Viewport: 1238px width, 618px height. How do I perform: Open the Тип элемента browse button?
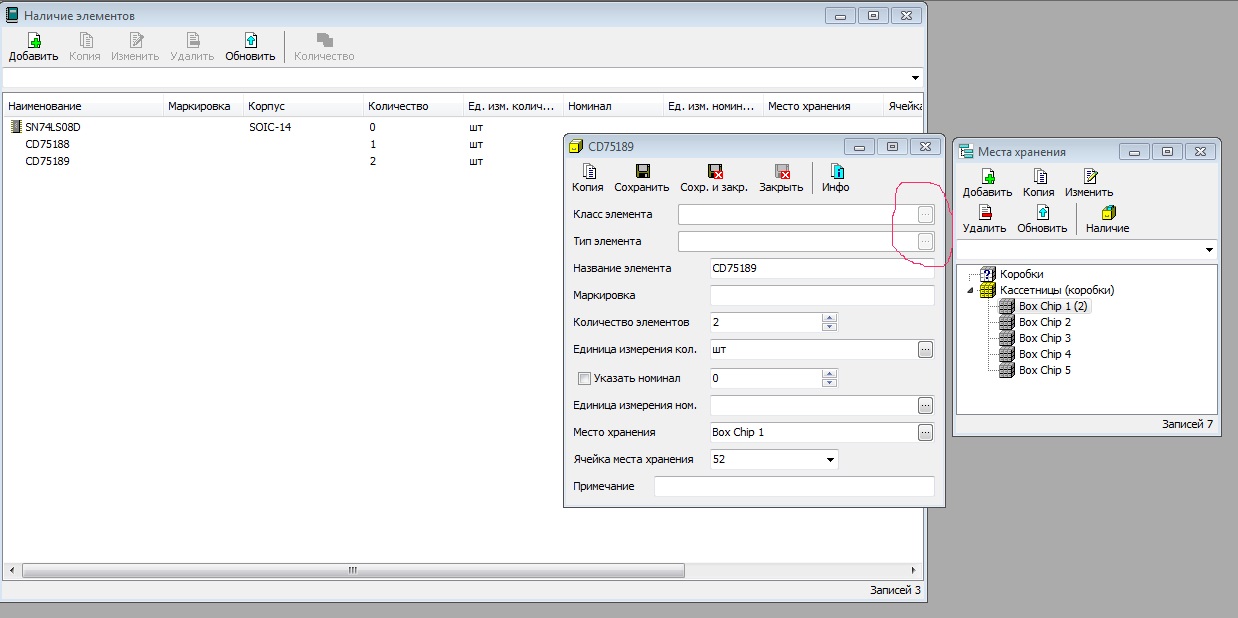coord(925,241)
